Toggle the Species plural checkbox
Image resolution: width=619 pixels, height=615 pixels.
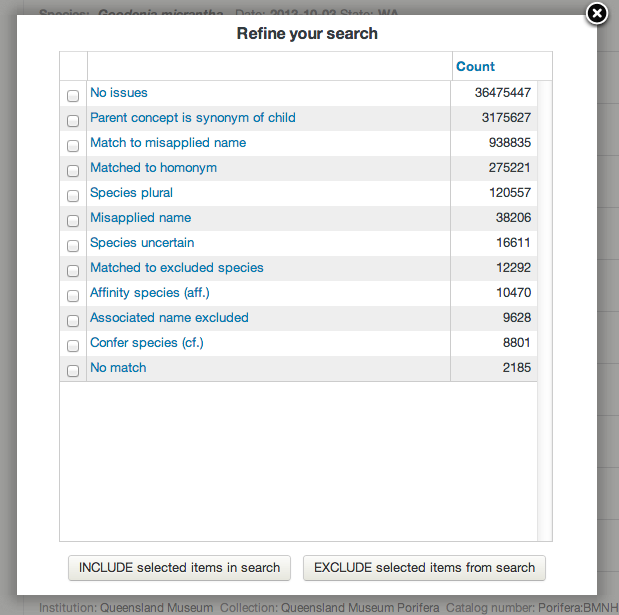73,196
